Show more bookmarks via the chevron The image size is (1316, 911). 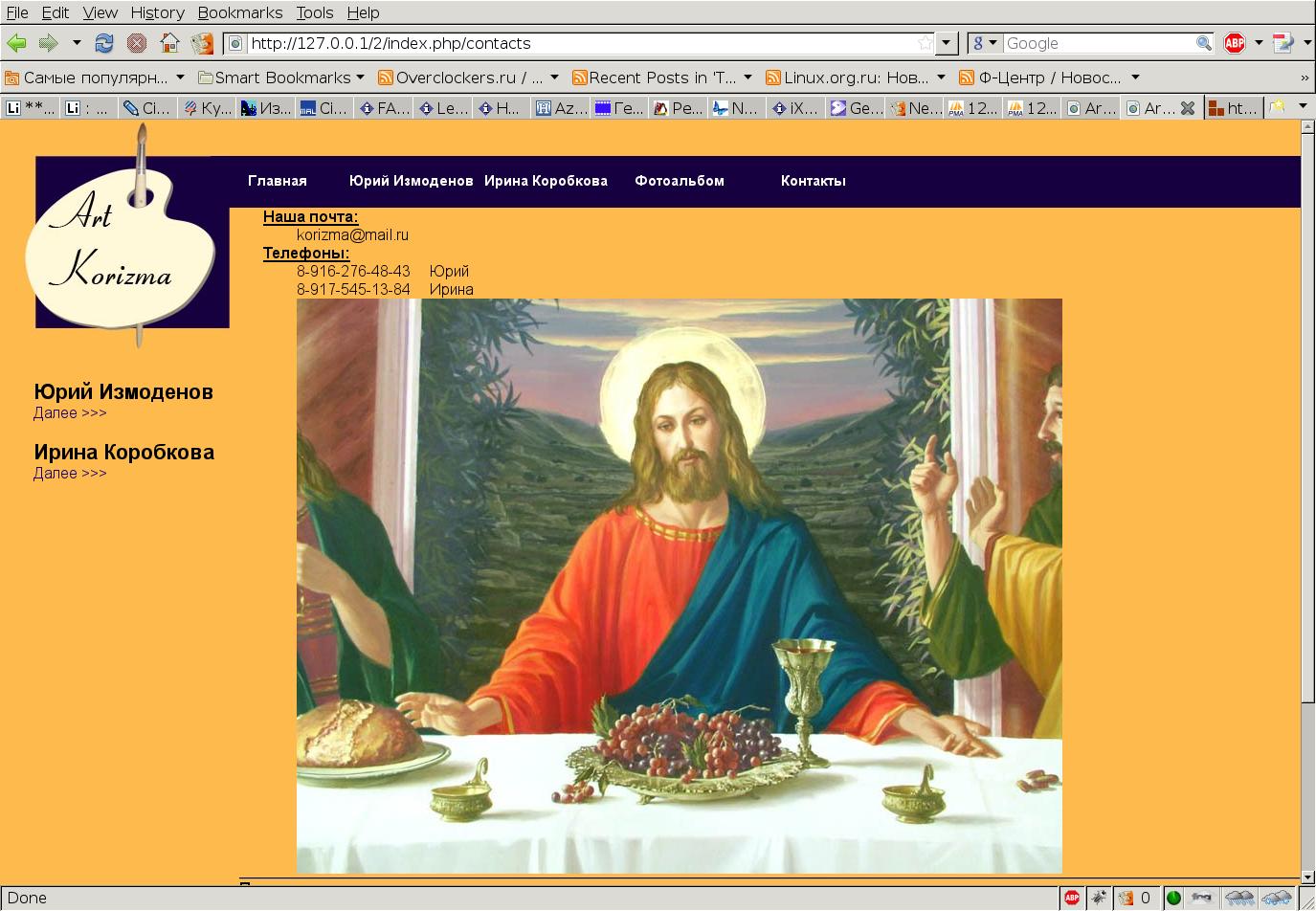[1304, 78]
